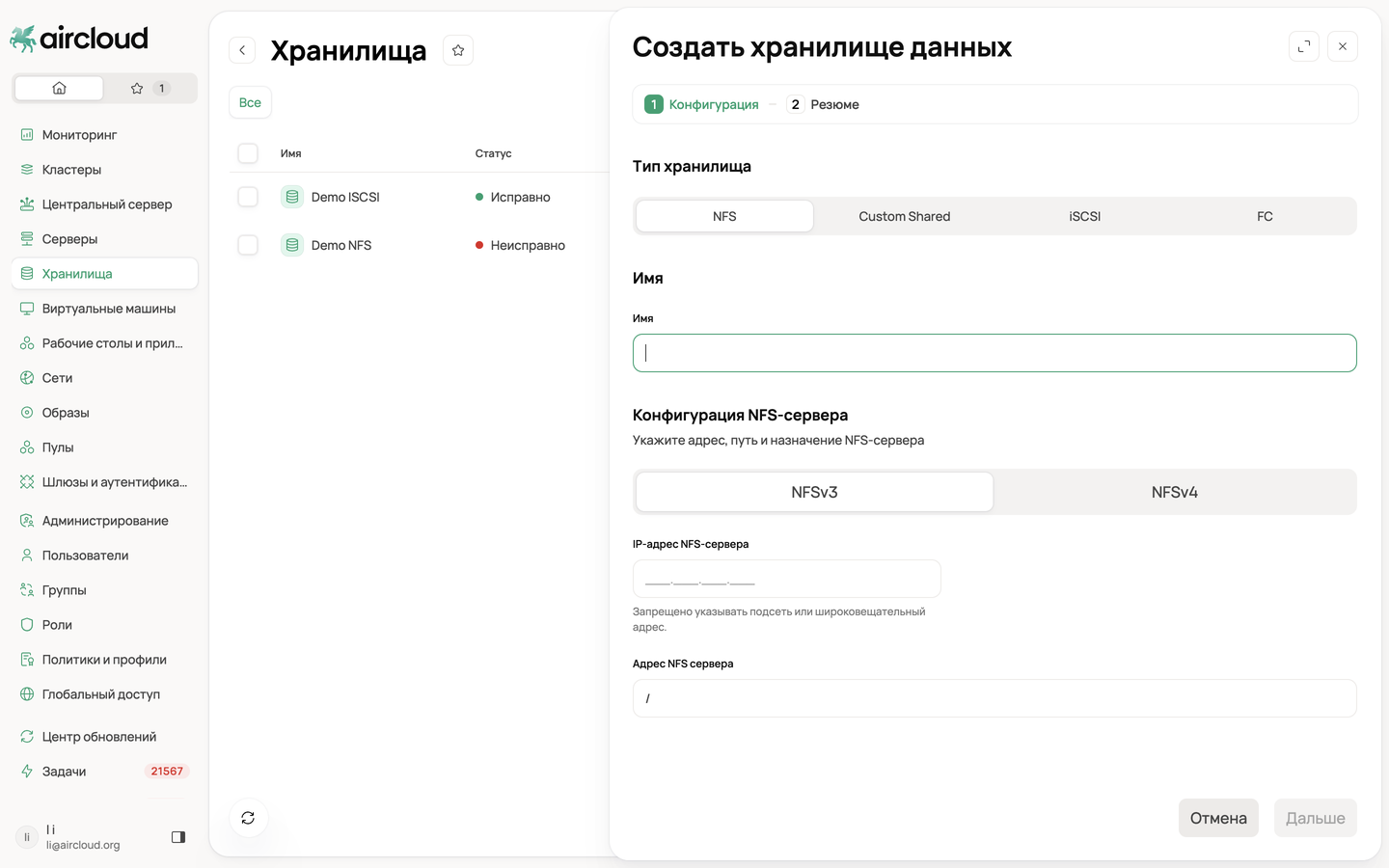Screen dimensions: 1389x868
Task: Select NFS storage type
Action: click(x=724, y=216)
